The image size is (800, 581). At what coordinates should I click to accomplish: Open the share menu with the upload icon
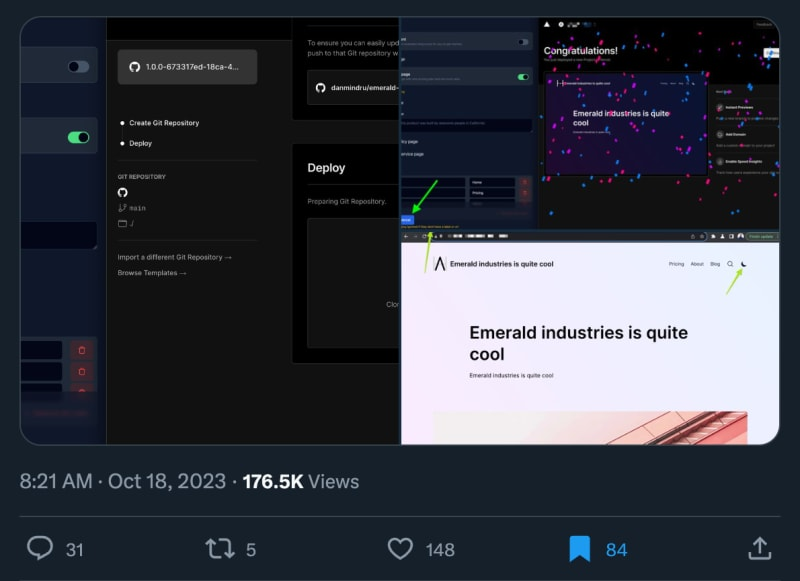tap(760, 548)
